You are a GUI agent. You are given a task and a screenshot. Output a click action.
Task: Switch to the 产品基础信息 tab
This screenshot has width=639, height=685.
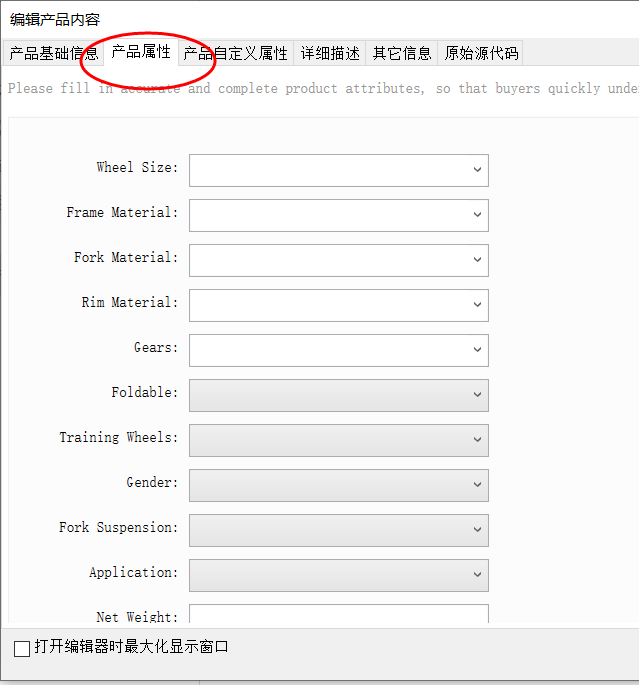click(x=53, y=53)
